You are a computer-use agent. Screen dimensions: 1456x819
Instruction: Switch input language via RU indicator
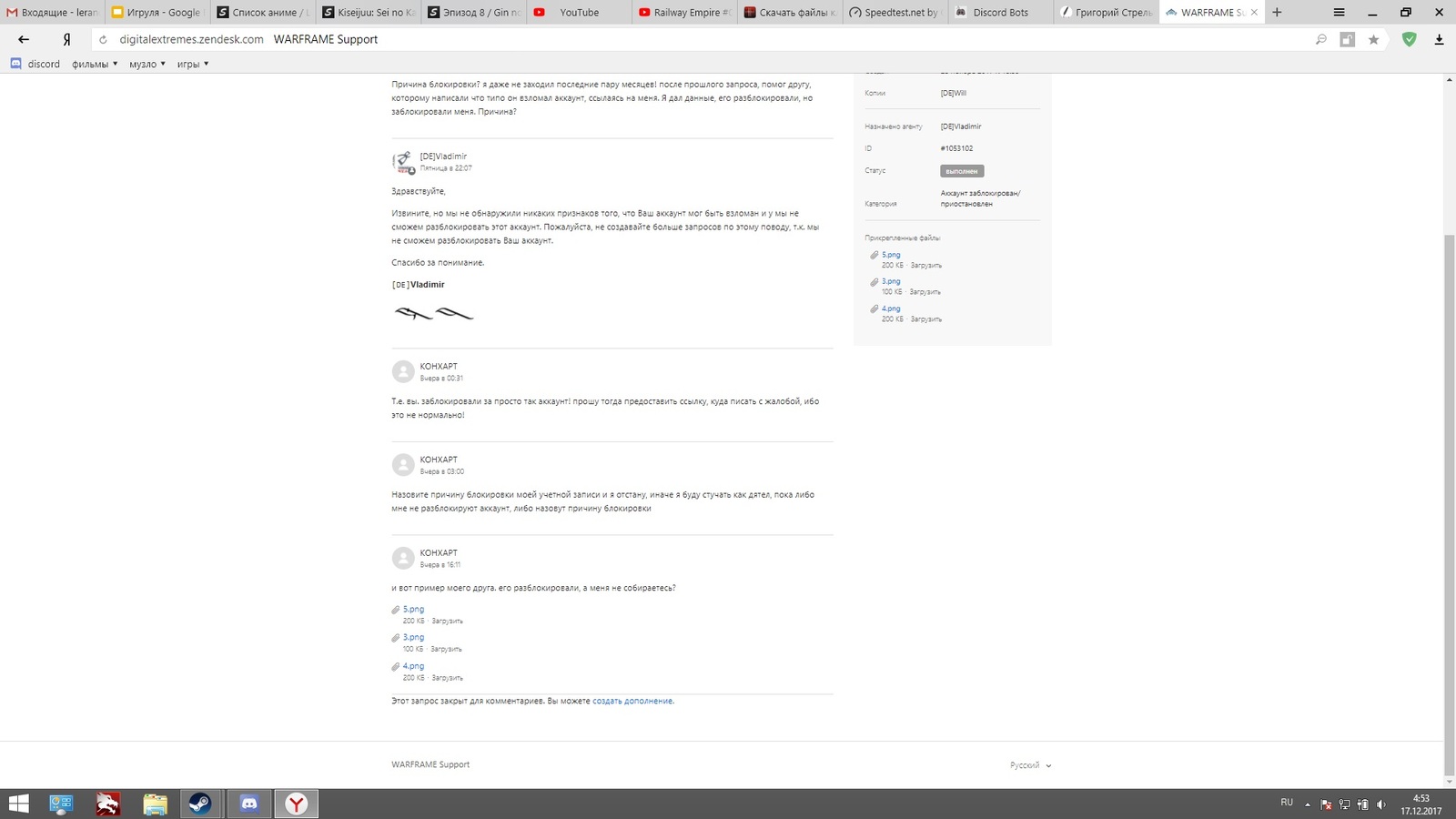1287,803
